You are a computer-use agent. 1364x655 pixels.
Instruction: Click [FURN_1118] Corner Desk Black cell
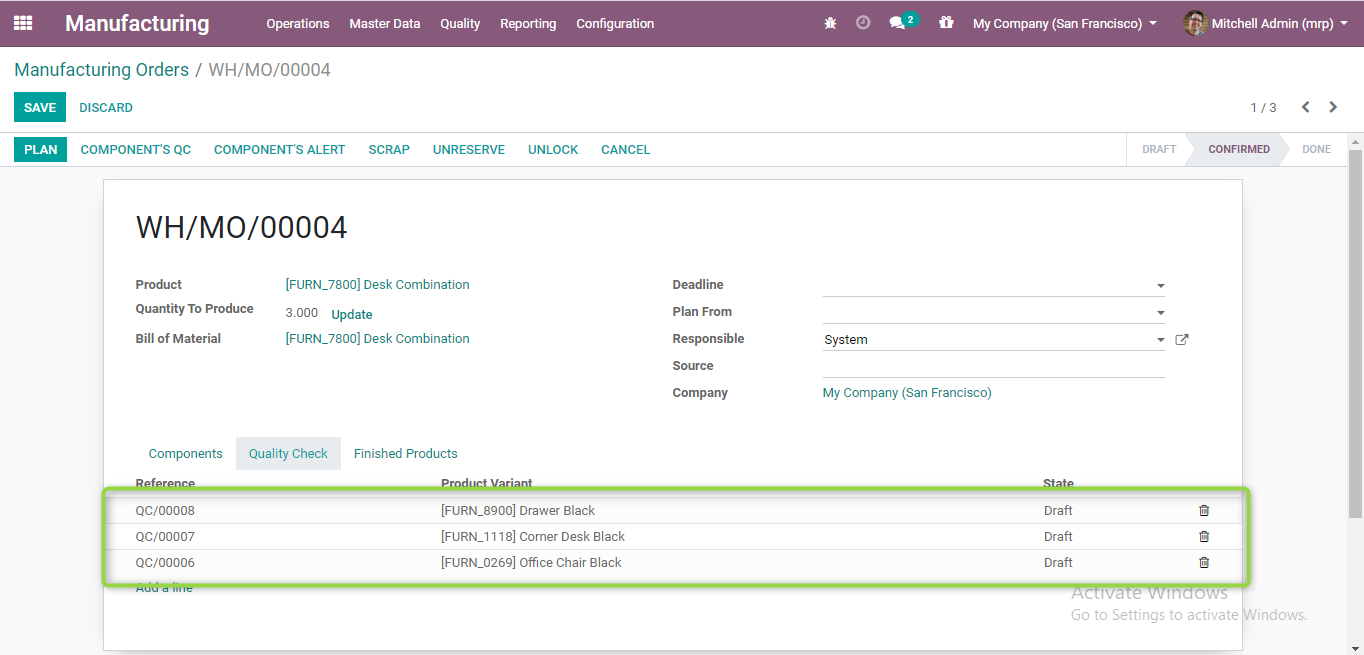click(533, 536)
